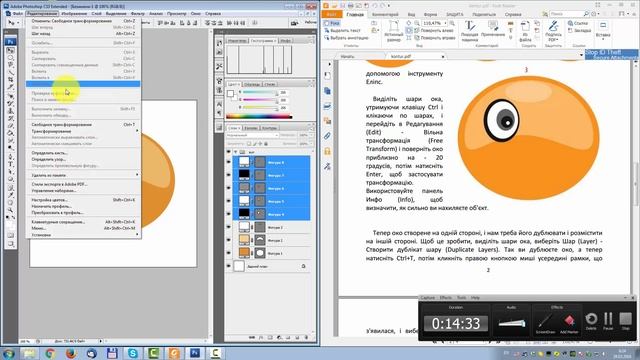Open the Удалить из памяти submenu
The height and width of the screenshot is (360, 640).
pos(84,175)
